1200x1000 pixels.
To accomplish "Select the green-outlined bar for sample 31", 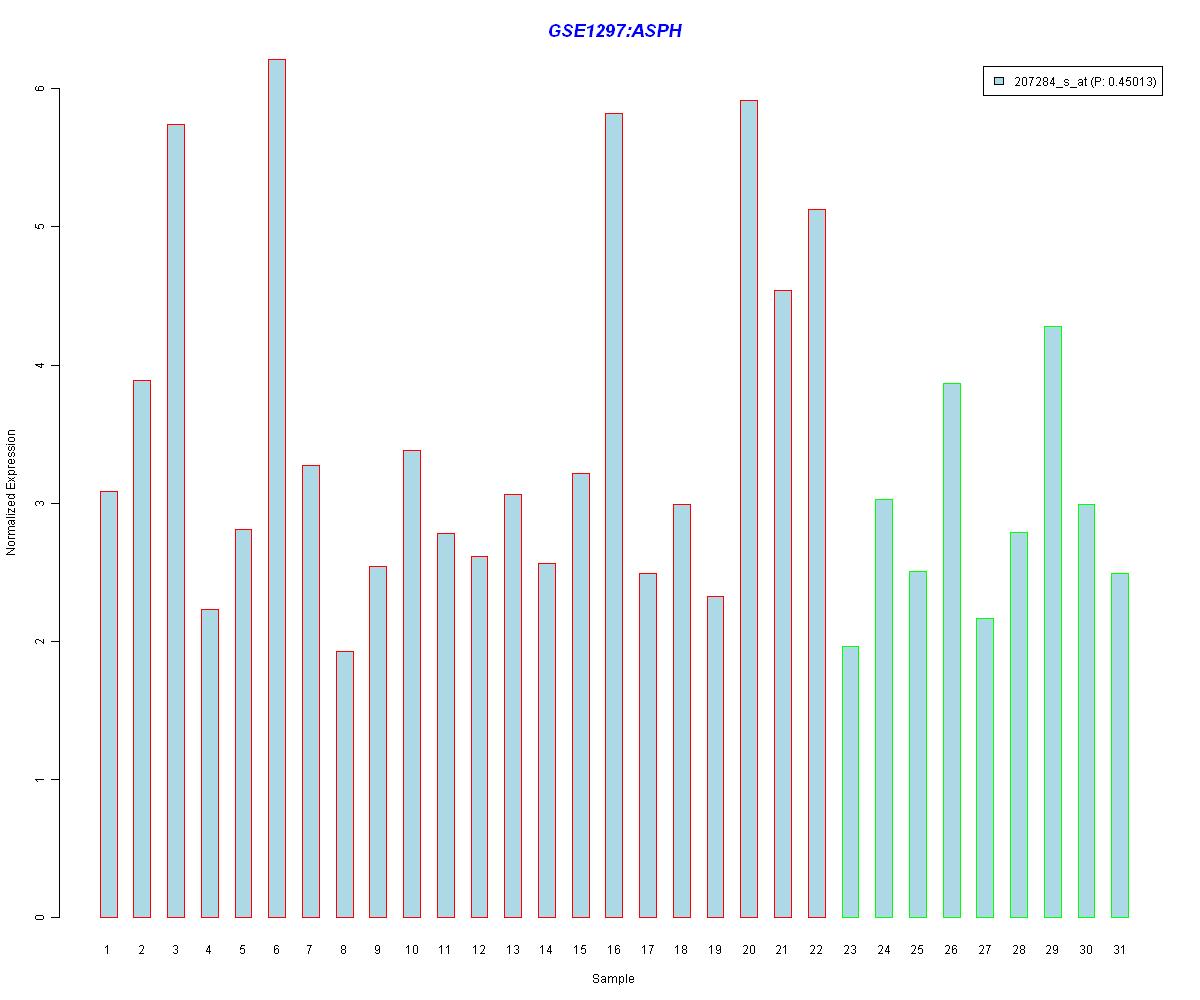I will [x=1119, y=745].
